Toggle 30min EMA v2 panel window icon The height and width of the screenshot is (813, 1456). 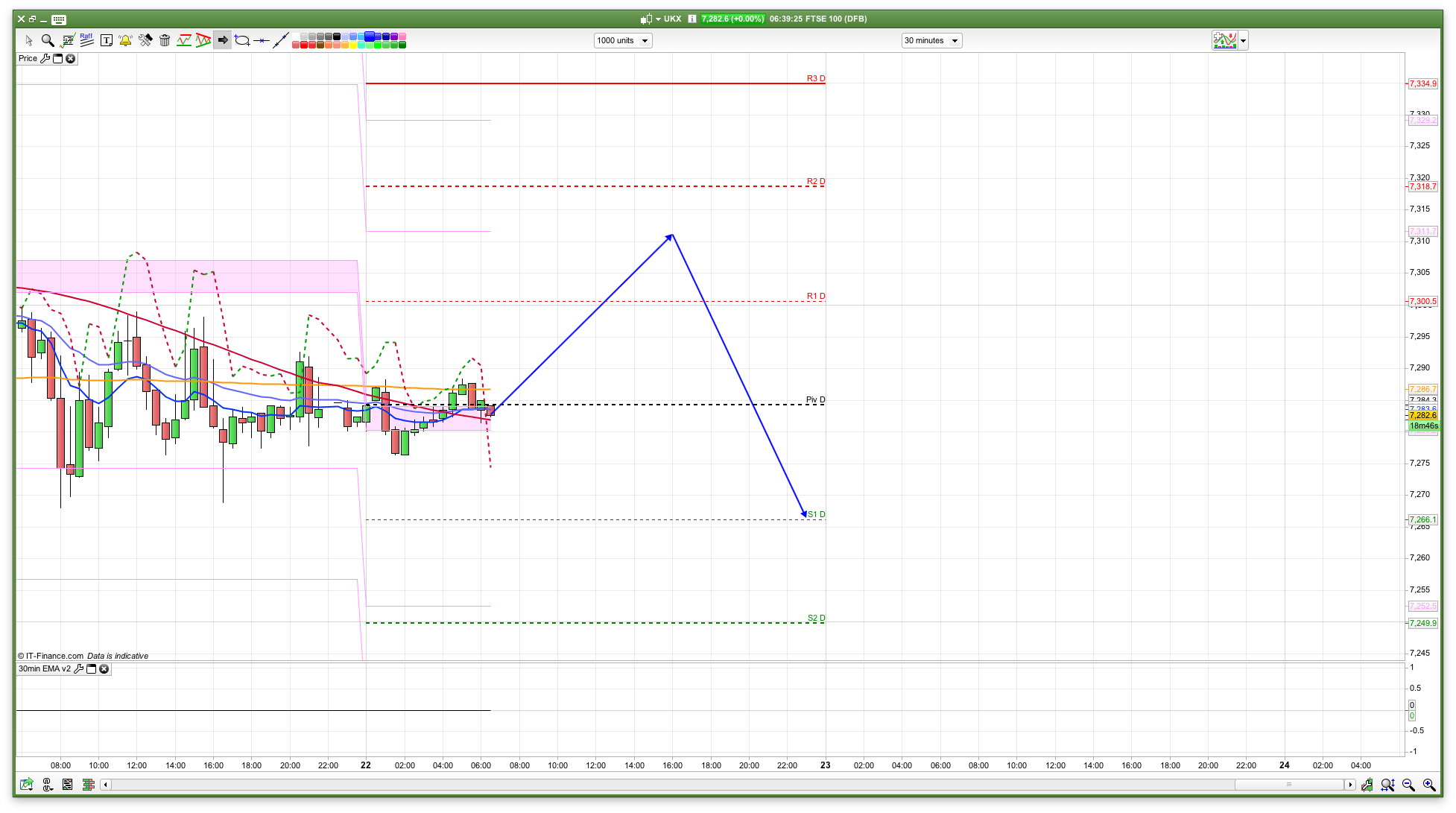[92, 668]
